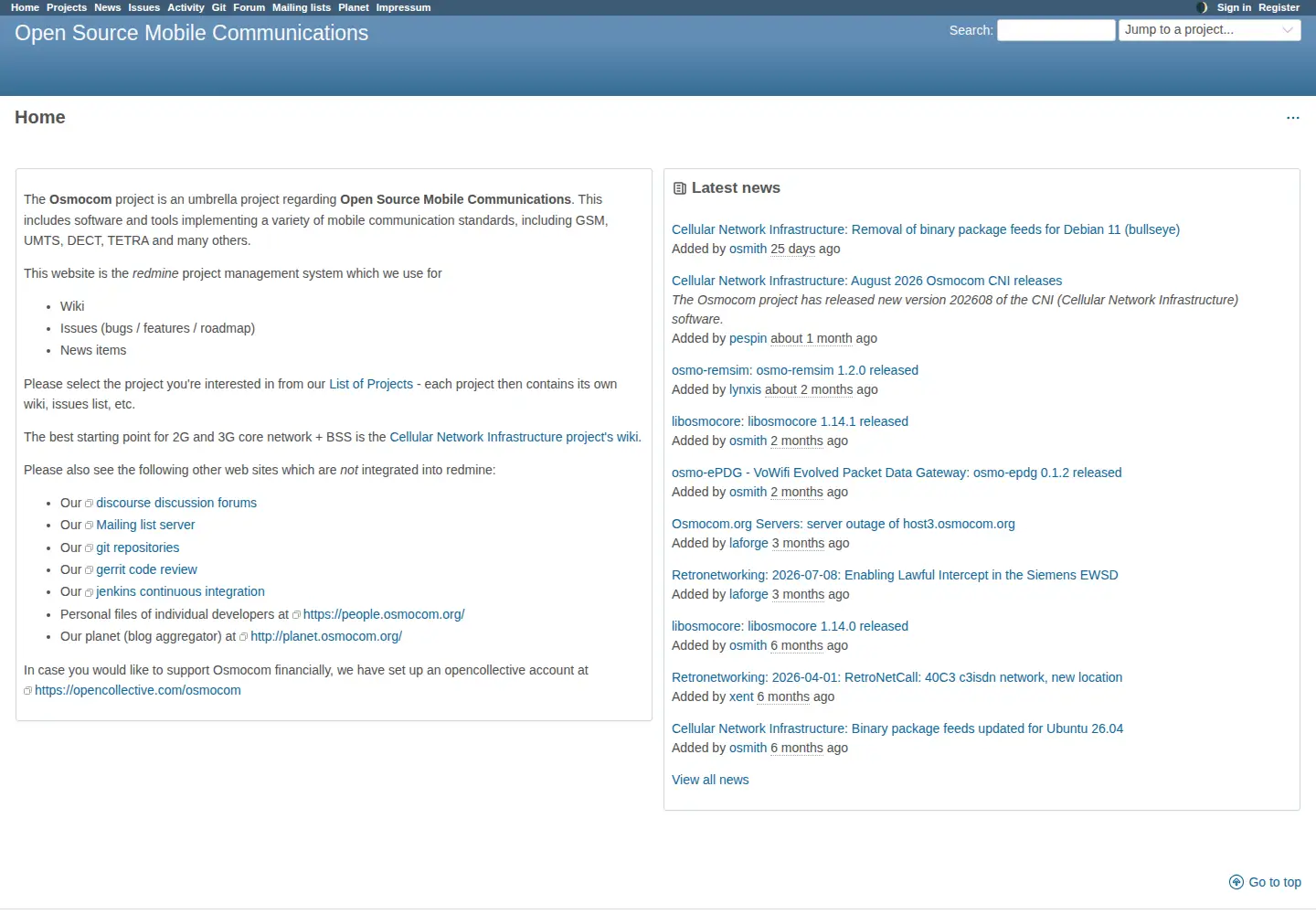This screenshot has width=1316, height=914.
Task: Click the Register link
Action: point(1279,7)
